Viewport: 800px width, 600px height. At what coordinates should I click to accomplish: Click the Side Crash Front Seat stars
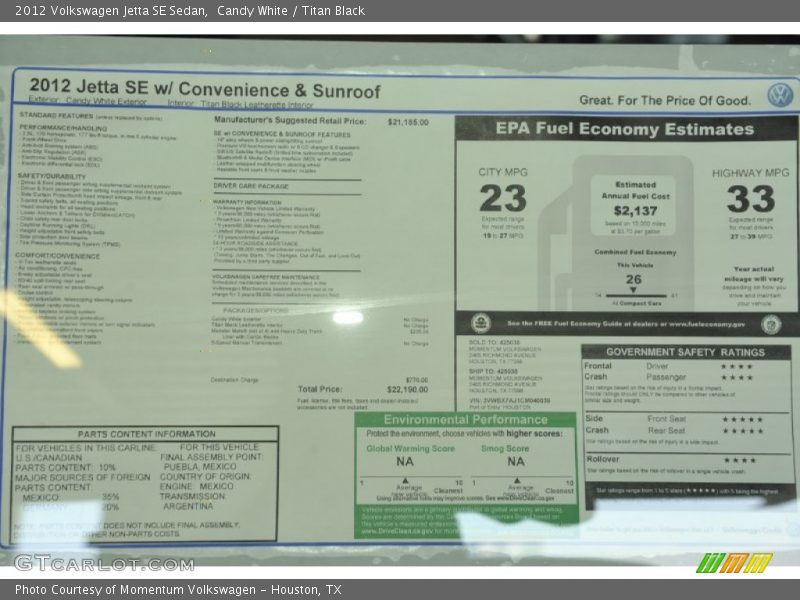pyautogui.click(x=742, y=419)
